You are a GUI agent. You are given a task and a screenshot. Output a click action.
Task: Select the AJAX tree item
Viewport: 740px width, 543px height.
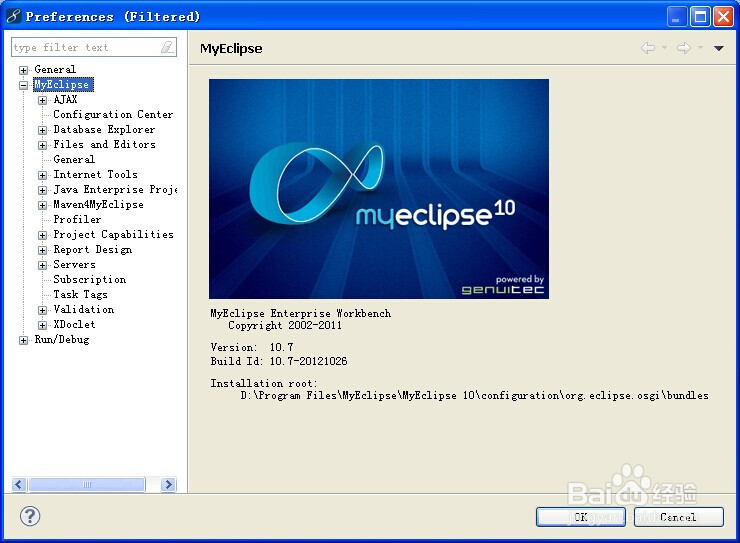click(65, 100)
